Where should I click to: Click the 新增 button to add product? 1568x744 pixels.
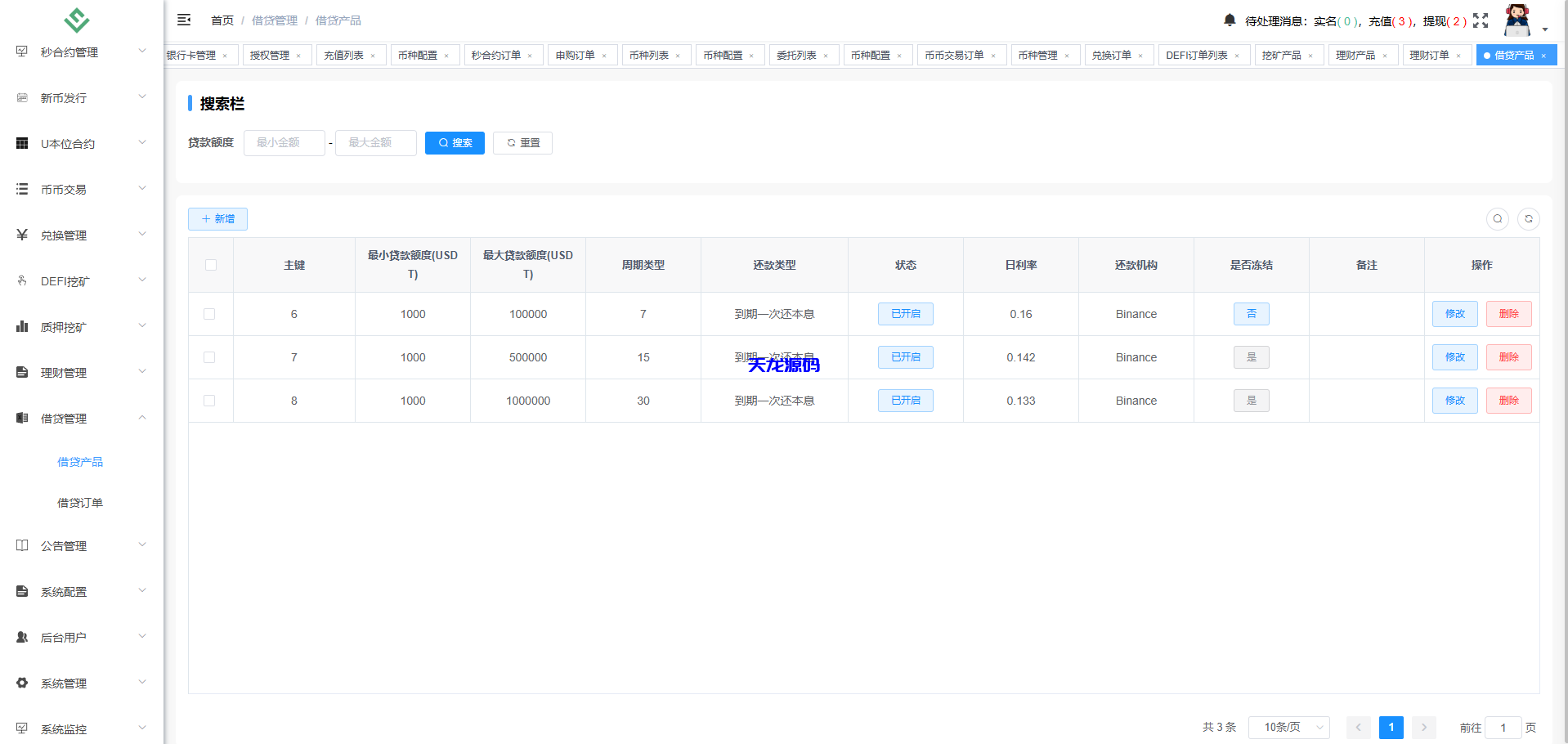[217, 219]
